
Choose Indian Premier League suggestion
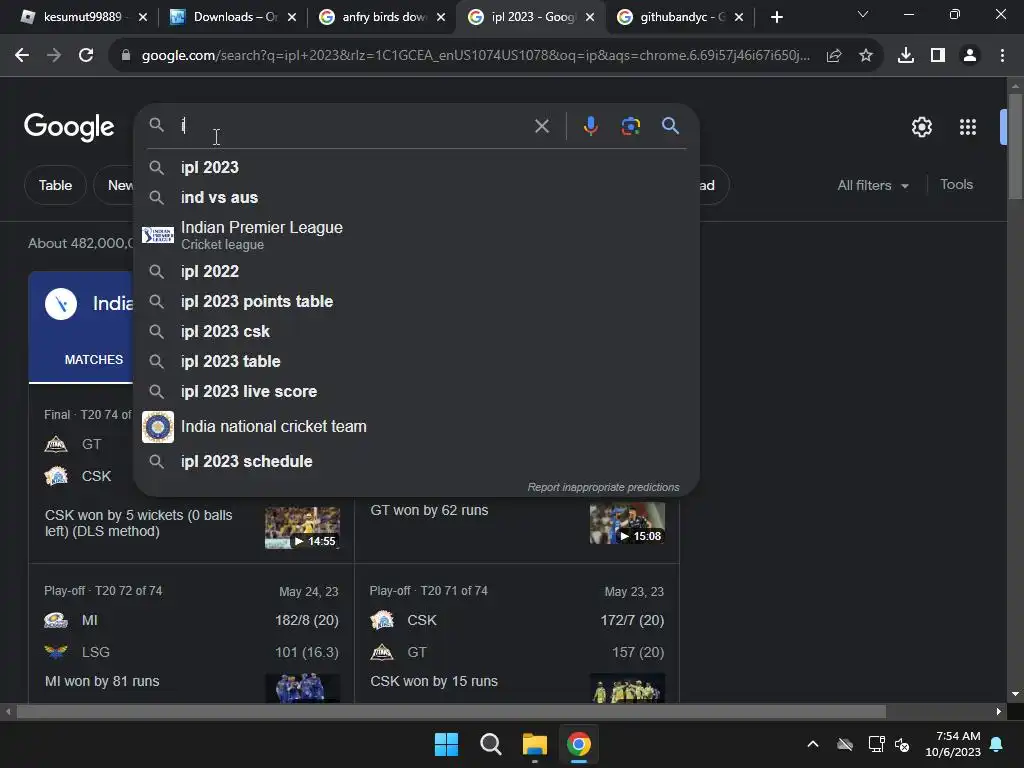click(416, 234)
